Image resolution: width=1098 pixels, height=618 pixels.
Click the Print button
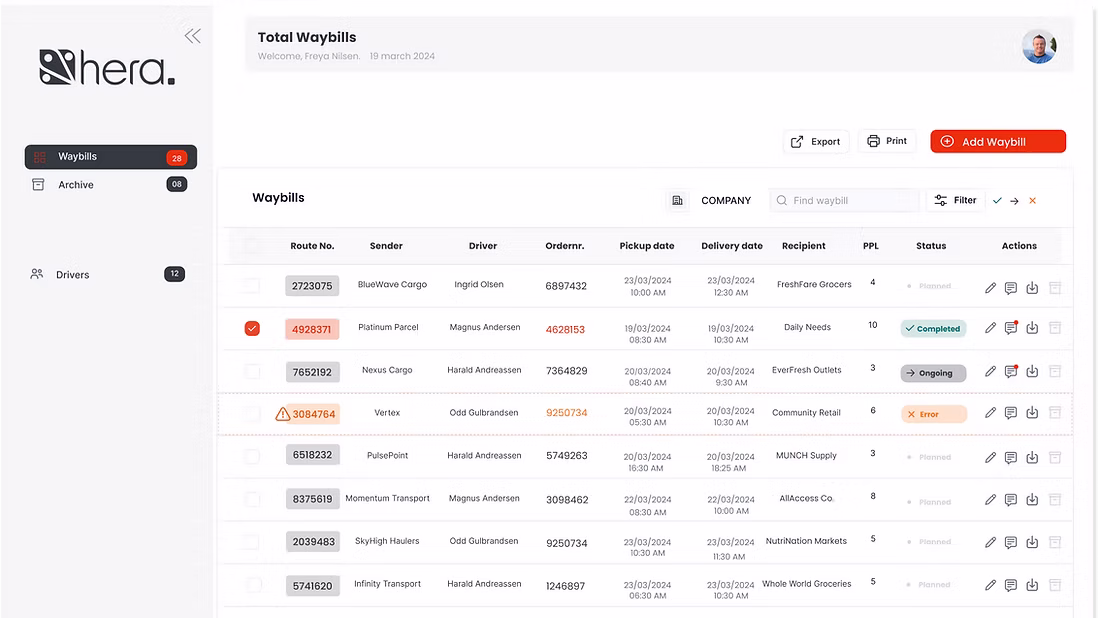coord(886,141)
